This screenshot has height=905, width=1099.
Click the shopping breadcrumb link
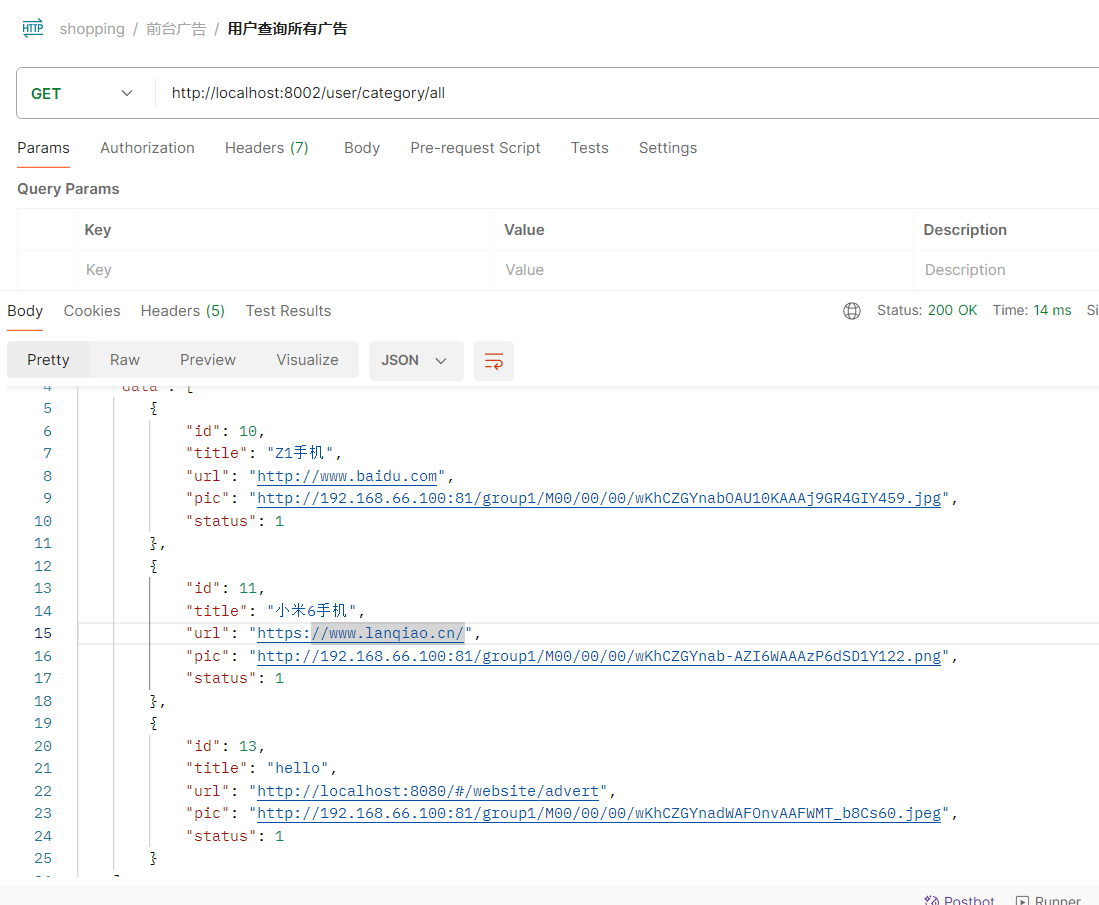[92, 29]
